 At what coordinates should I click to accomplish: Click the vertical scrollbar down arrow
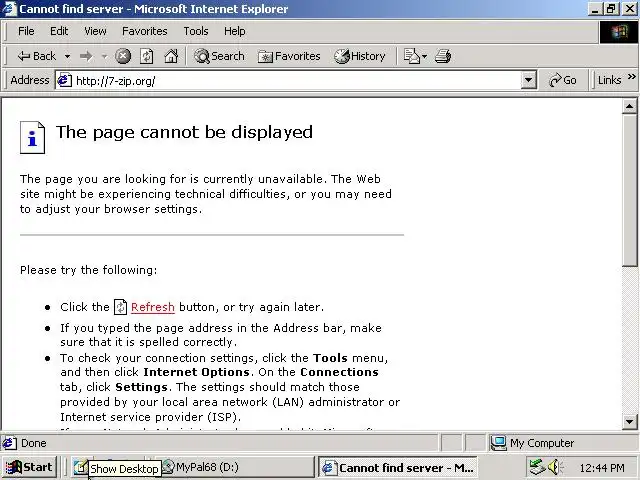click(x=629, y=422)
